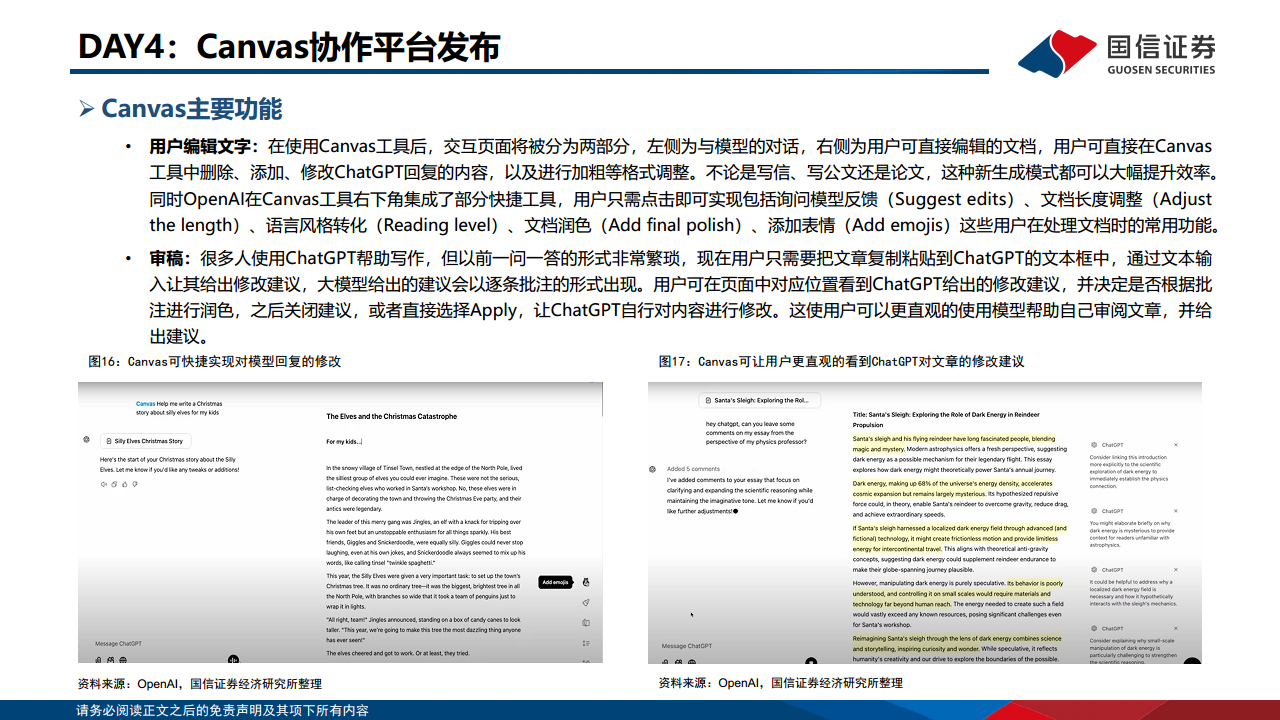Click the paragraph starting 'In the snowy village of Tinsel Town'
This screenshot has width=1280, height=720.
point(424,488)
